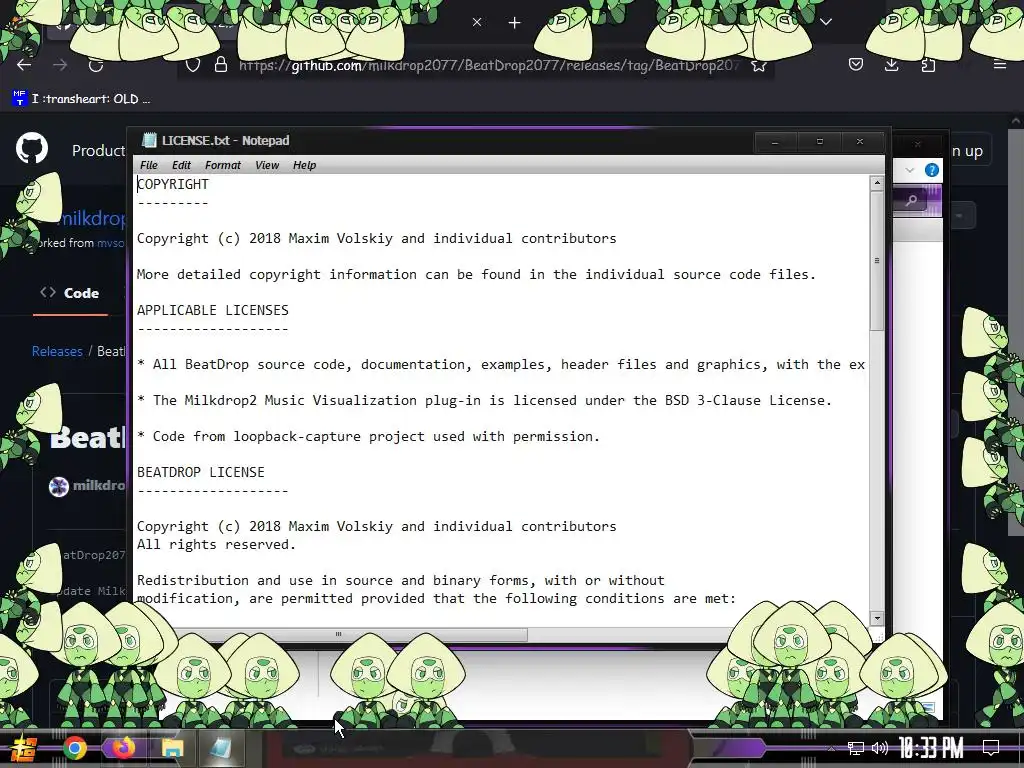The image size is (1024, 768).
Task: Open the volume speaker icon in tray
Action: 880,748
